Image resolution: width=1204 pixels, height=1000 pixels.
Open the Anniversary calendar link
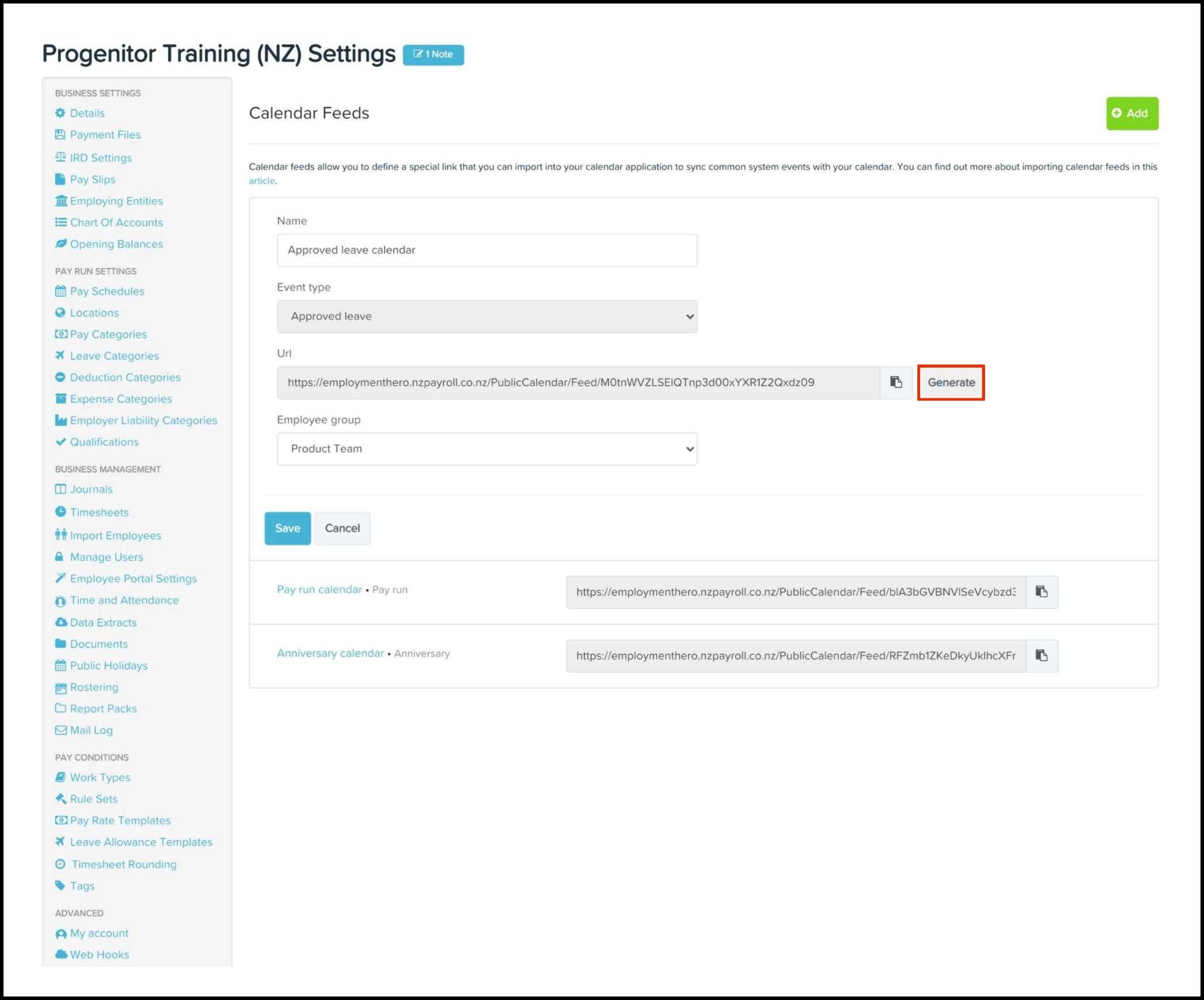330,653
